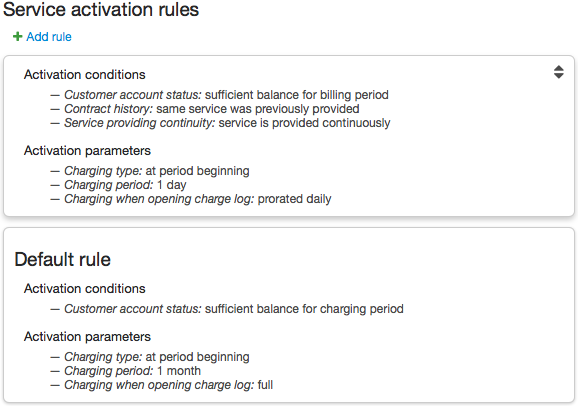The image size is (578, 406).
Task: Click the first rule's Activation conditions heading
Action: pos(84,74)
